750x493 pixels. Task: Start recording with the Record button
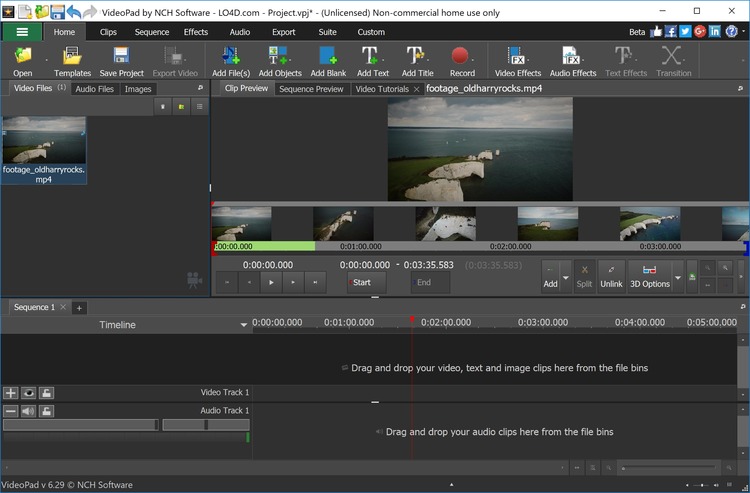click(462, 61)
